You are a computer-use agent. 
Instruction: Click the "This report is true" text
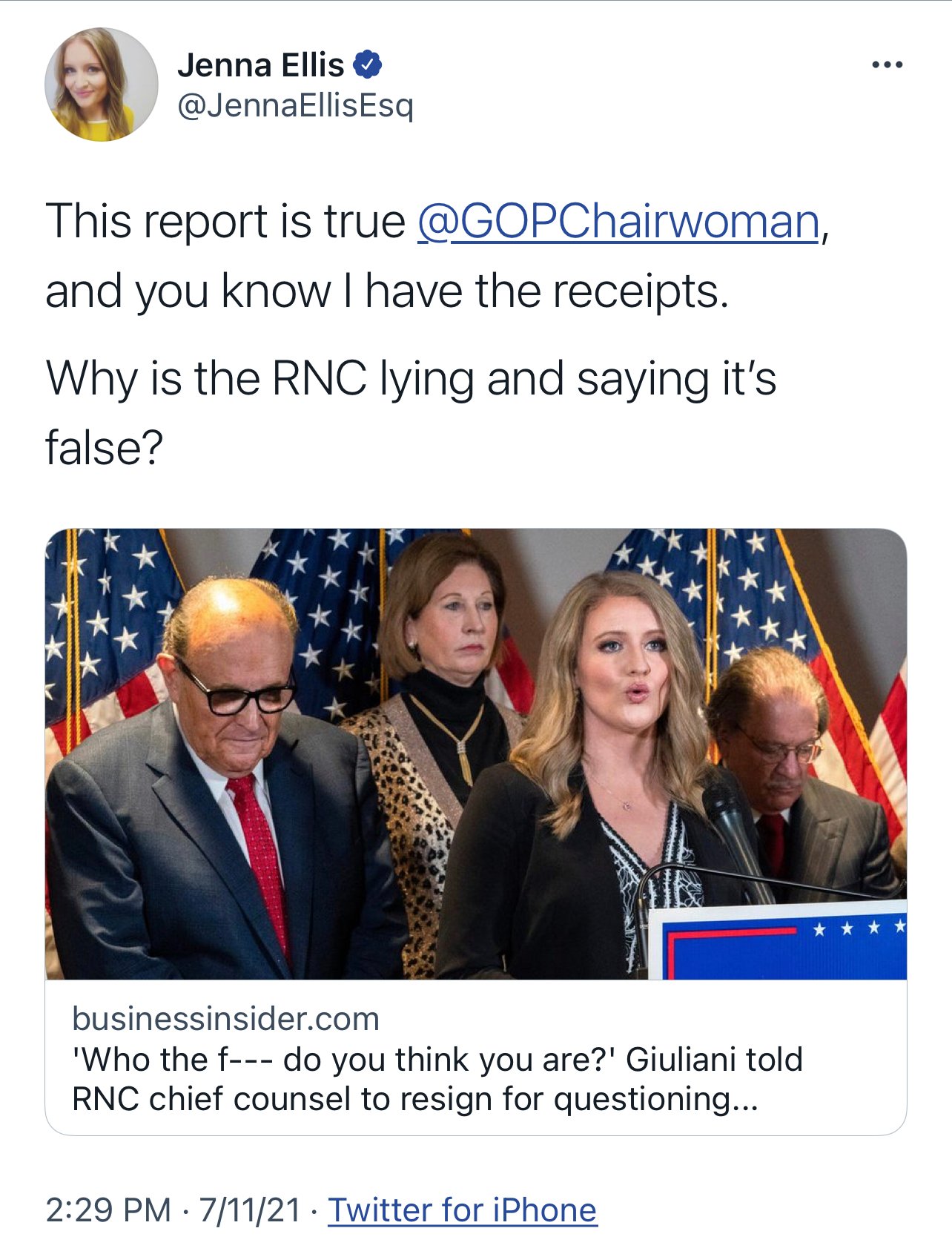pos(225,221)
